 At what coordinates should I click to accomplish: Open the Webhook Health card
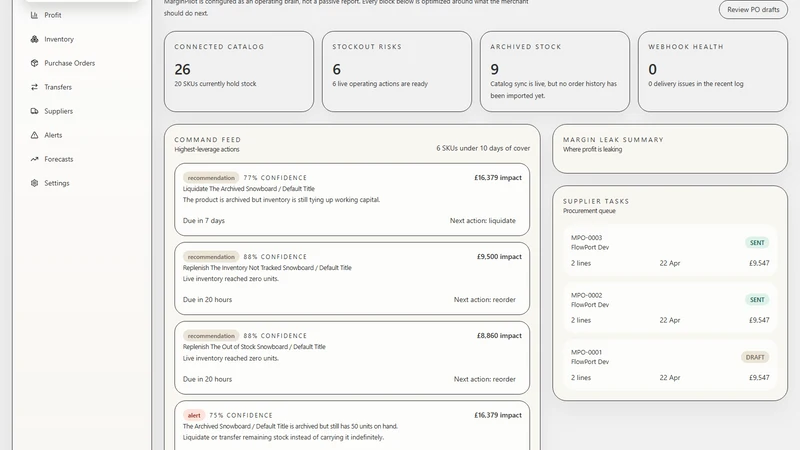(x=713, y=71)
